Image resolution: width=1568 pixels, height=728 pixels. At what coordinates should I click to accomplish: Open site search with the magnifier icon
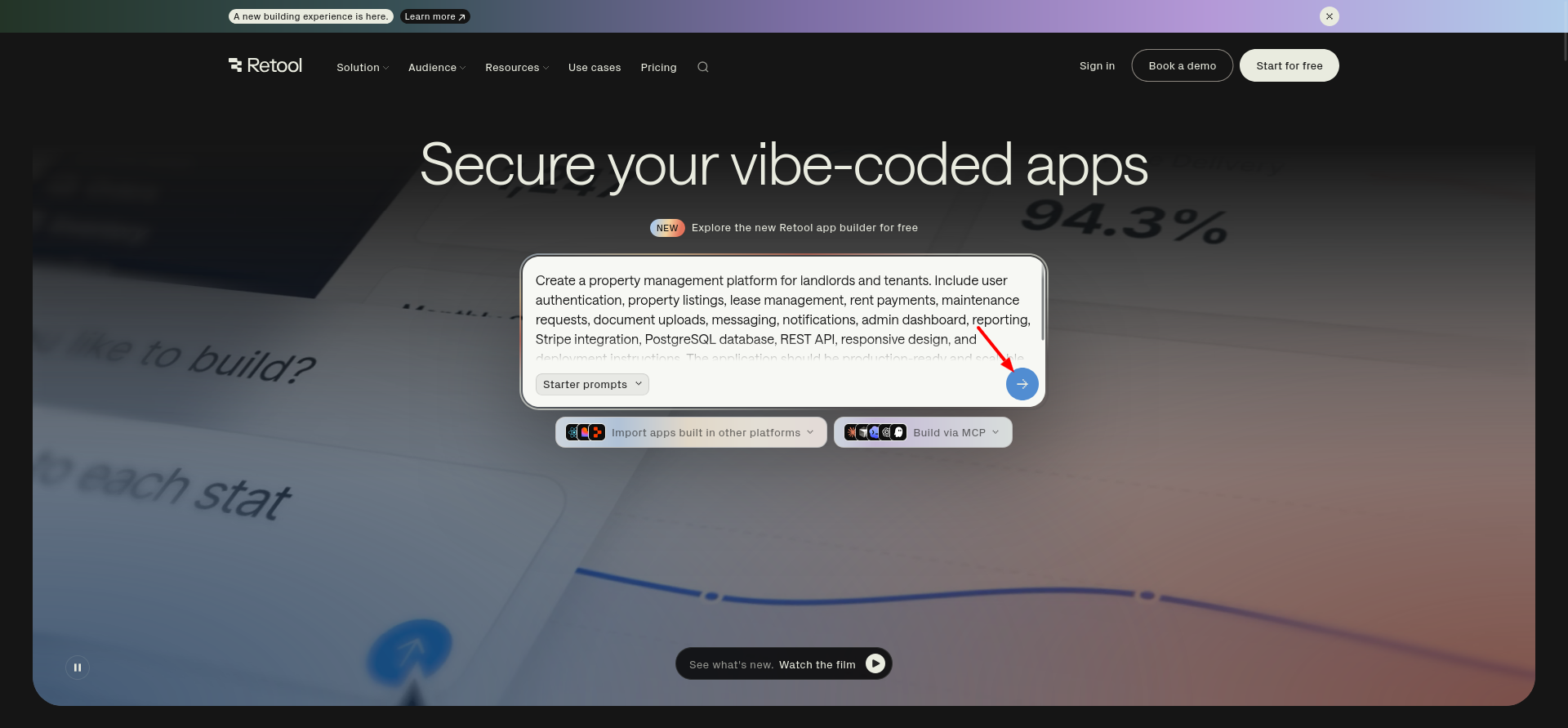pyautogui.click(x=703, y=67)
